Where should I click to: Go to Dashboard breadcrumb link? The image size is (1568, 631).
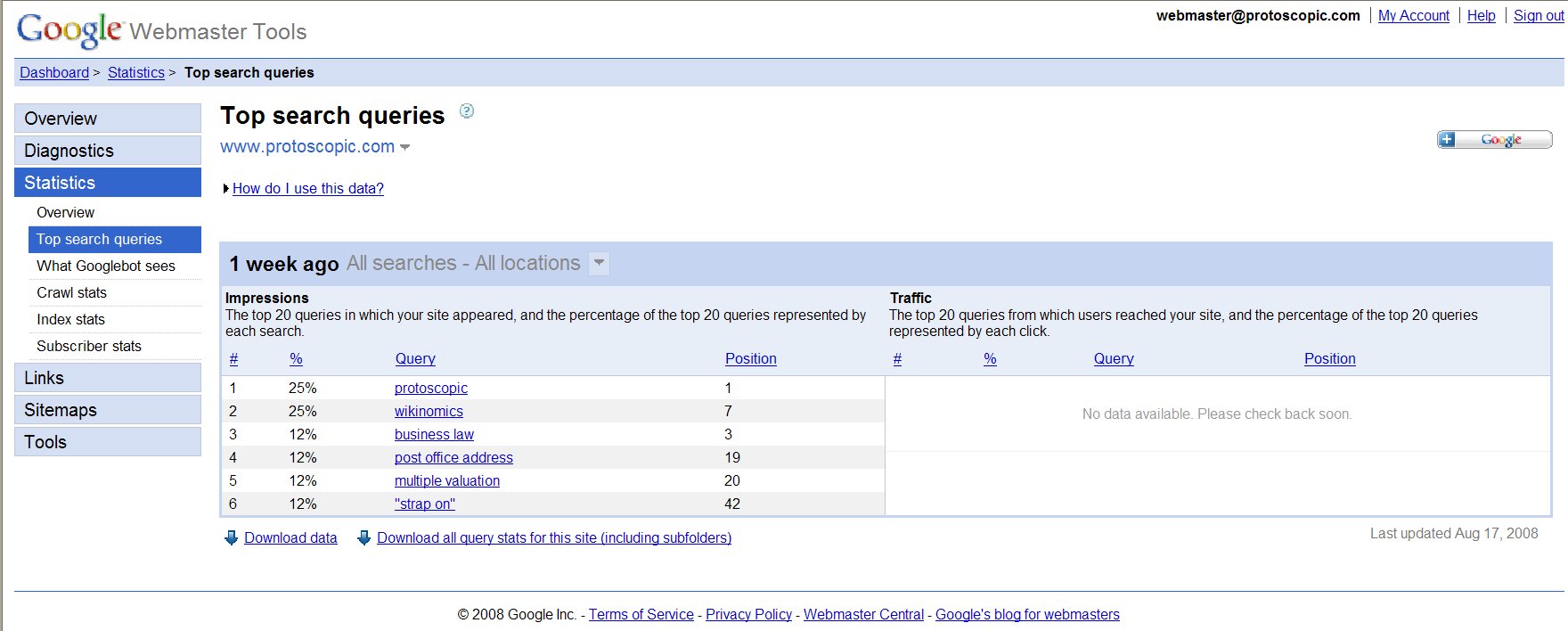pyautogui.click(x=54, y=72)
